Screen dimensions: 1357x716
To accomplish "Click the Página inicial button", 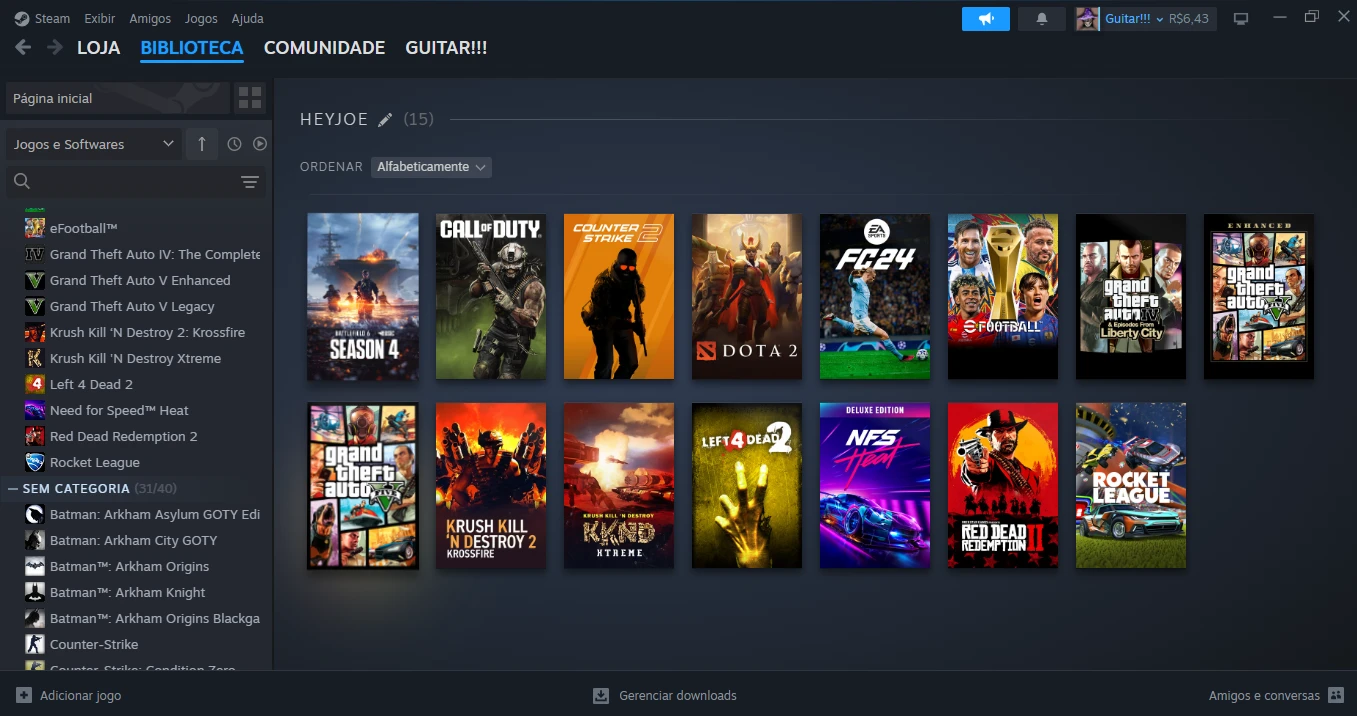I will click(118, 98).
